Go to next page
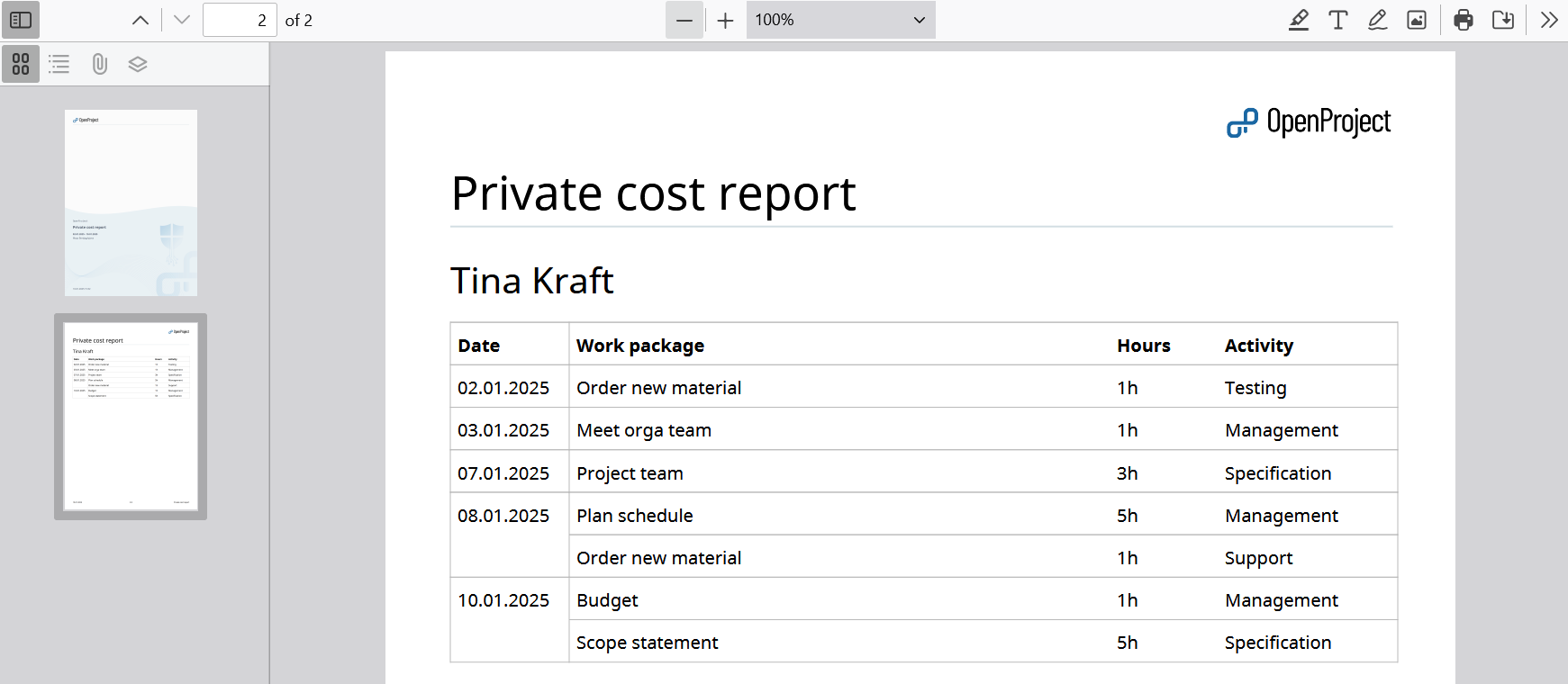The height and width of the screenshot is (684, 1568). [182, 20]
